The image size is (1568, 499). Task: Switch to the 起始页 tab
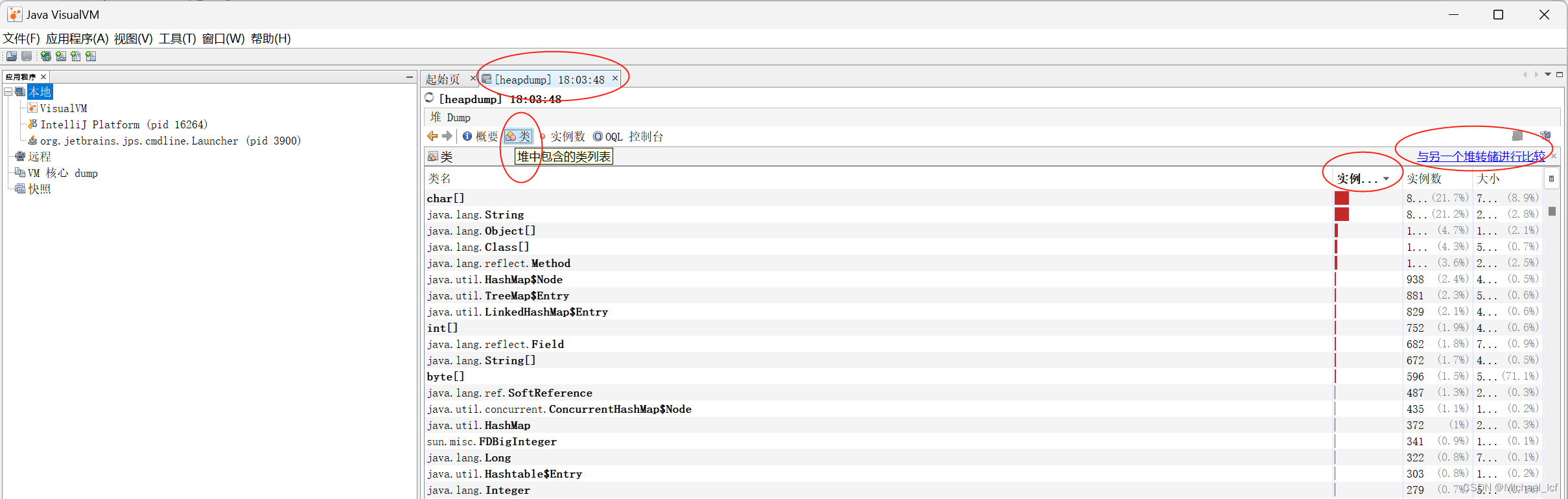click(x=443, y=79)
